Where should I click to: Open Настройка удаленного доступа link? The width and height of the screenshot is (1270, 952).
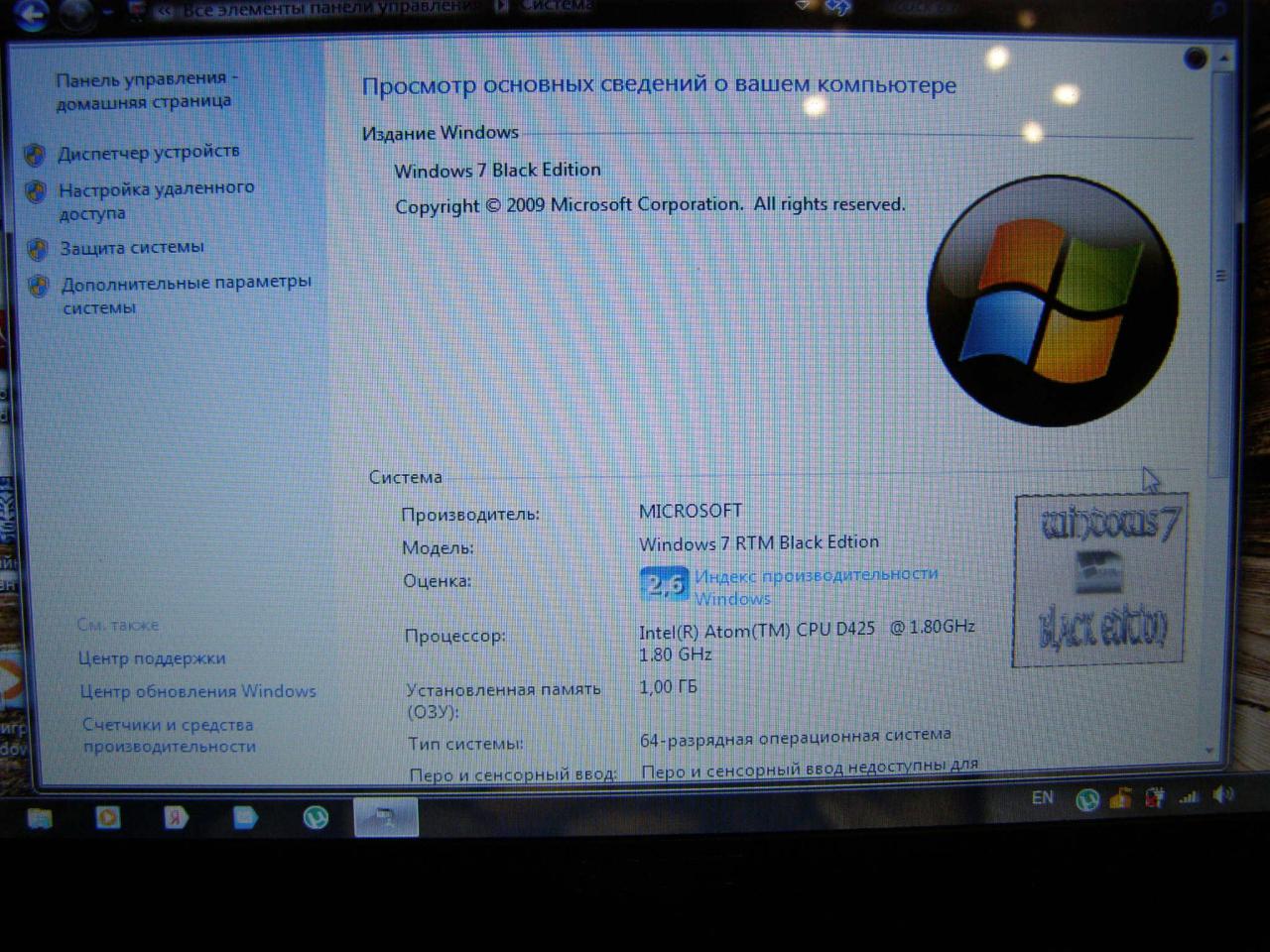(156, 200)
